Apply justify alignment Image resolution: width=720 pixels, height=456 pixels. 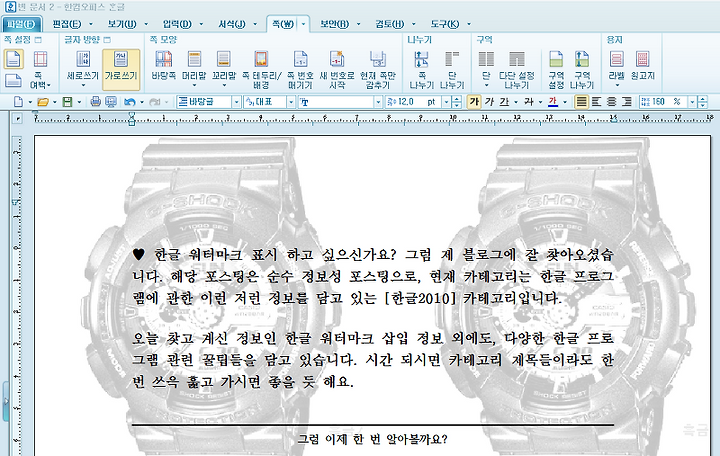pos(581,101)
